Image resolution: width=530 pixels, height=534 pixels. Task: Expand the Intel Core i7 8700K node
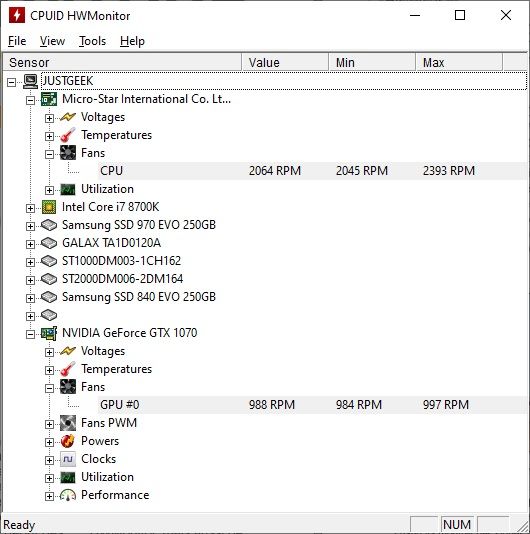(30, 208)
